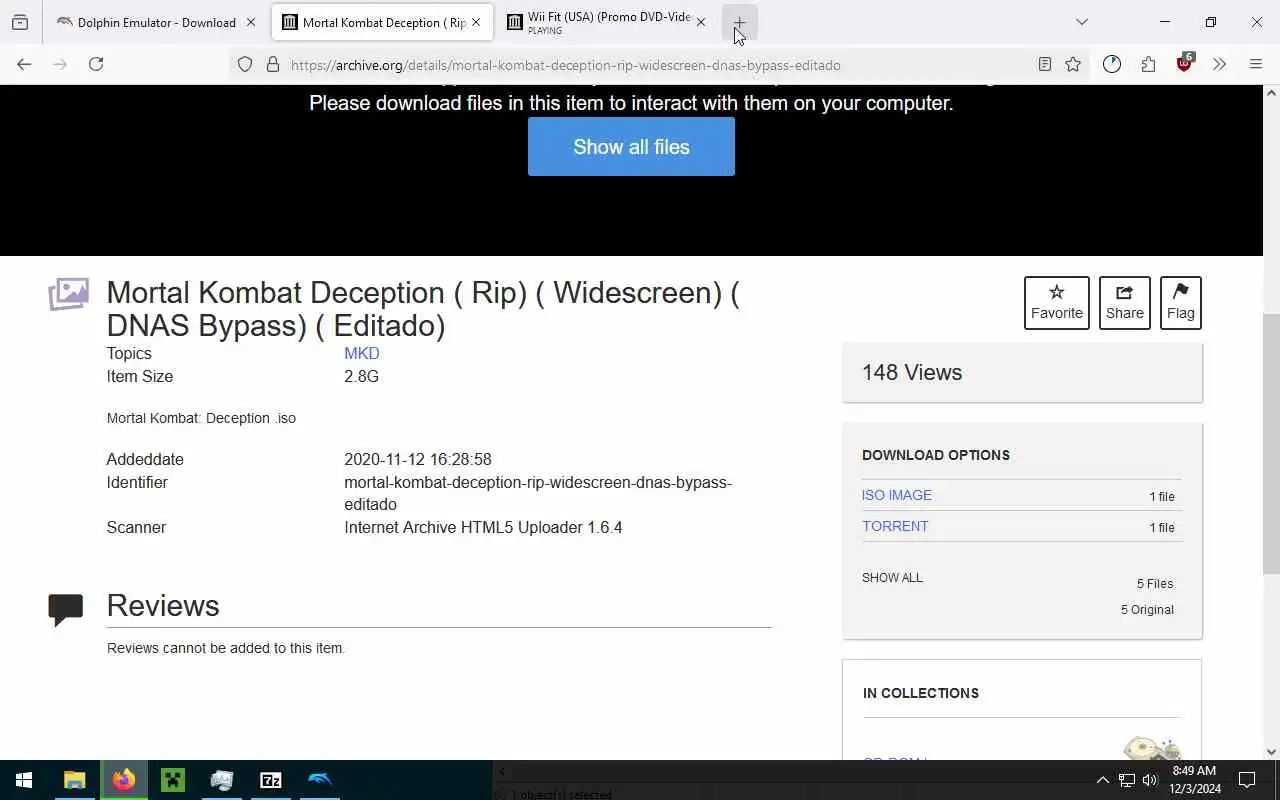The image size is (1280, 800).
Task: Click the Reviews speech bubble icon
Action: click(66, 609)
